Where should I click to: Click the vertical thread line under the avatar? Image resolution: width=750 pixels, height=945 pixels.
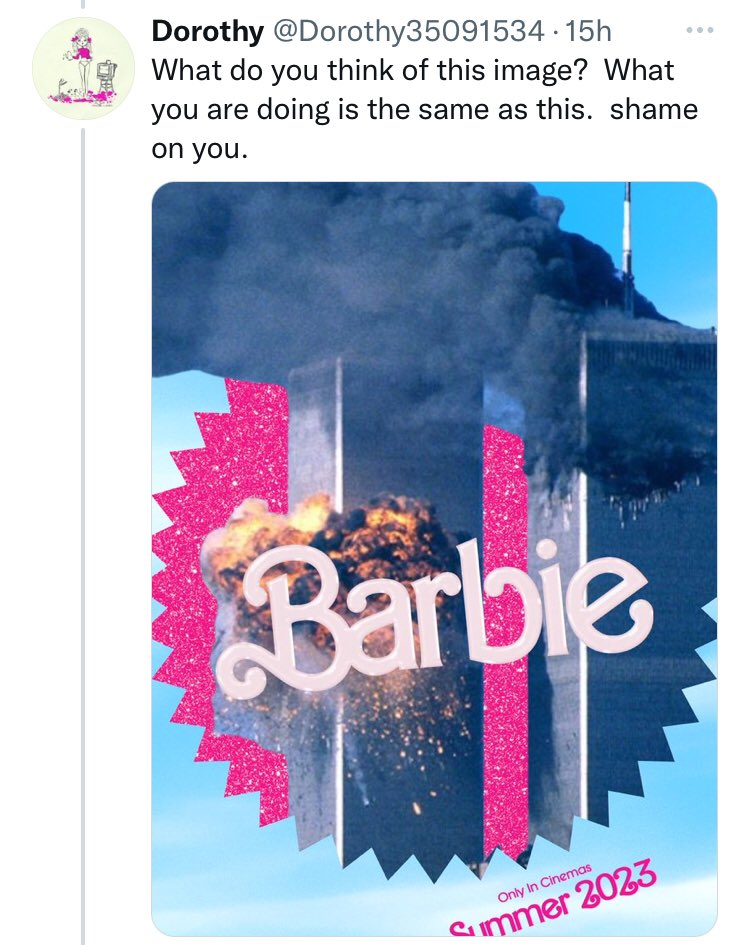[83, 500]
